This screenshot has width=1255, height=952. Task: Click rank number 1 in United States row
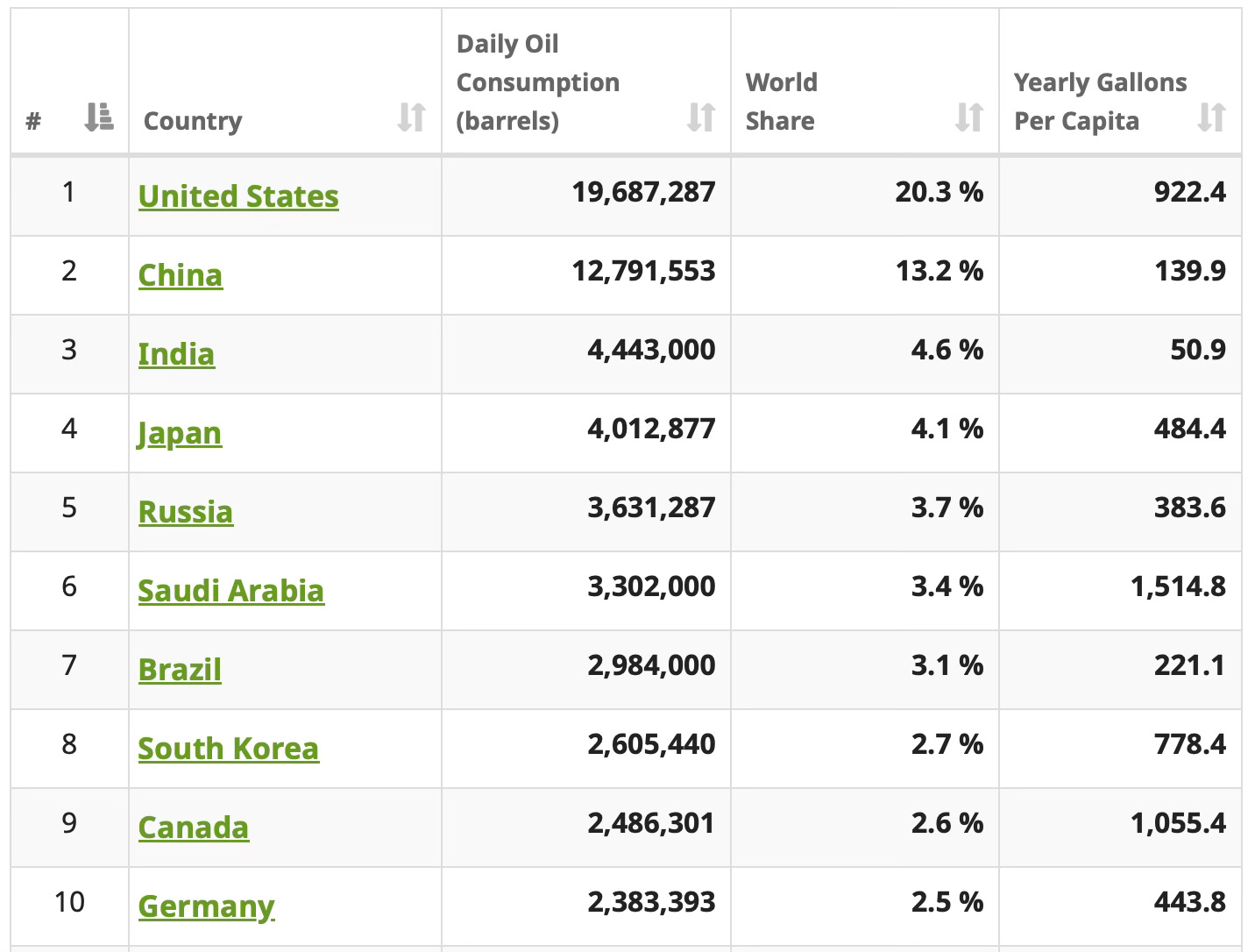(x=69, y=192)
